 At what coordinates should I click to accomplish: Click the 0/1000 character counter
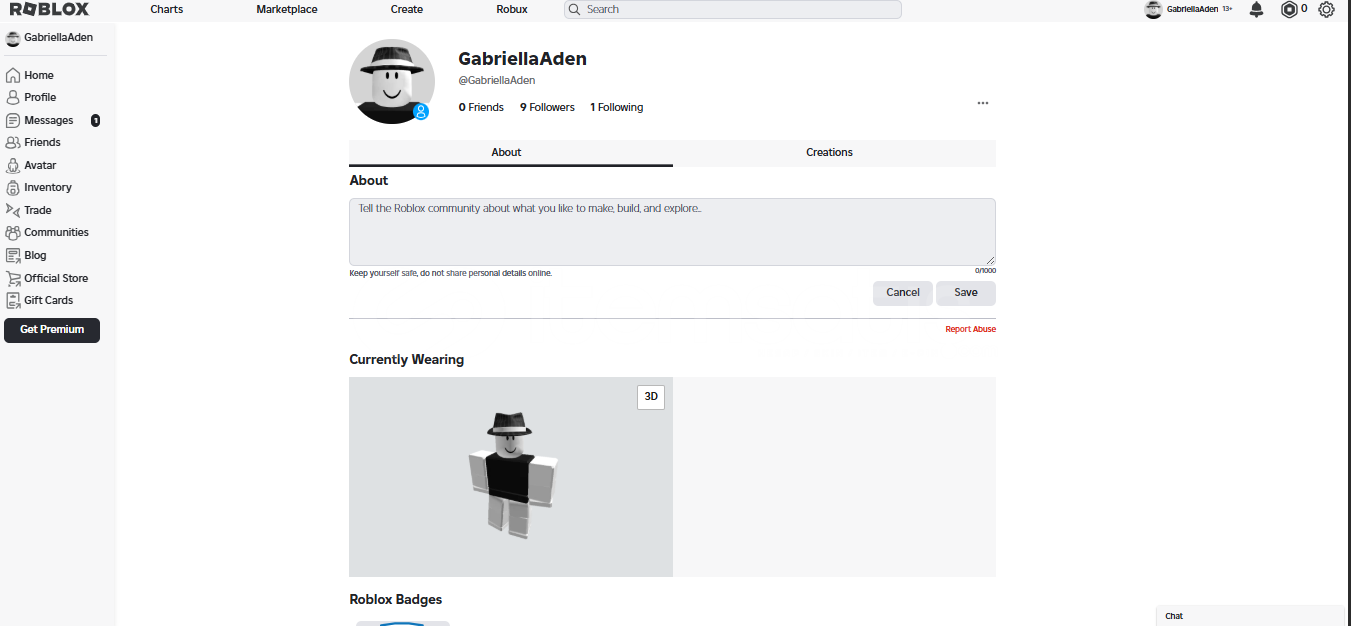tap(986, 270)
